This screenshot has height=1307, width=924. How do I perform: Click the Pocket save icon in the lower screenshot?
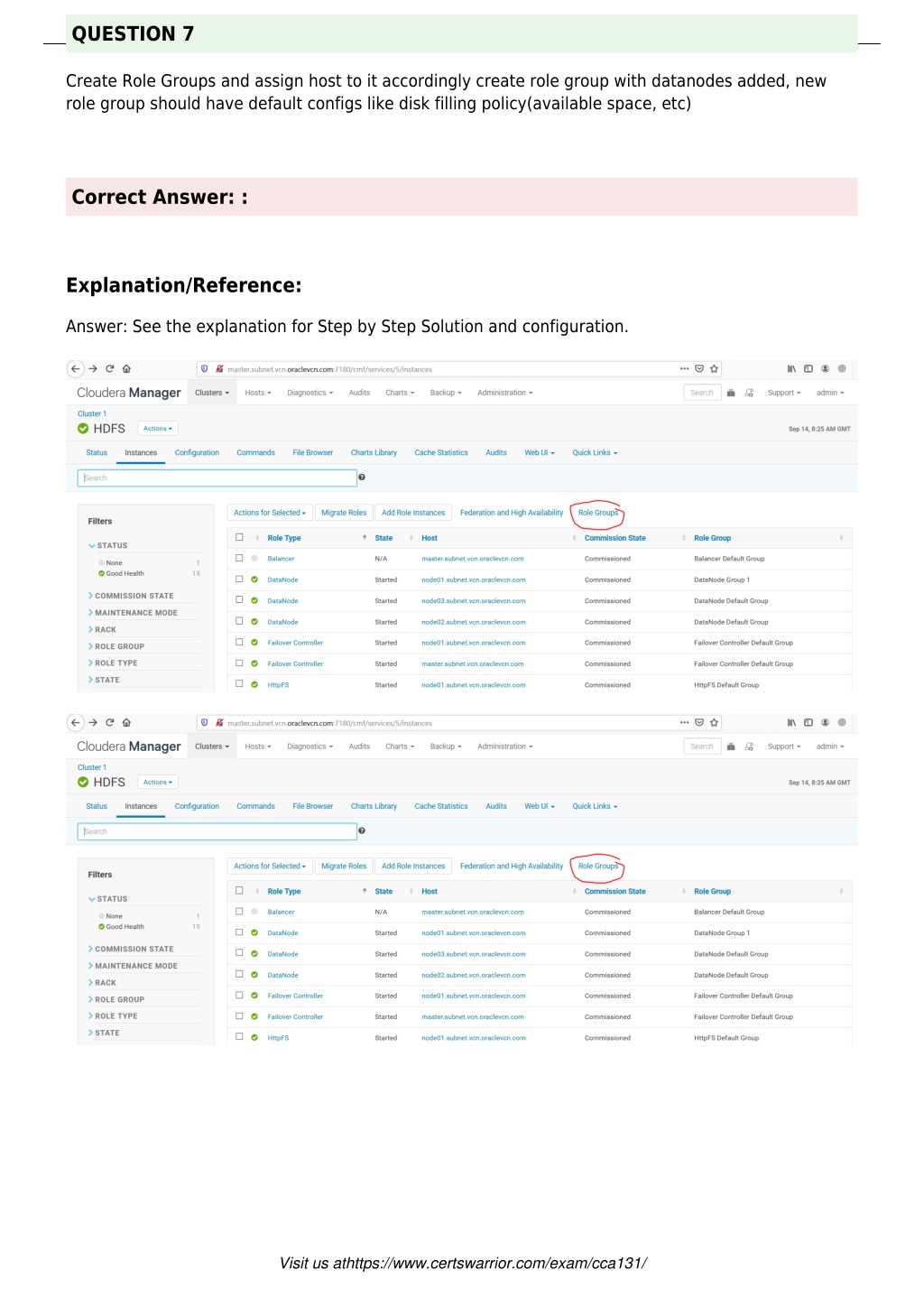699,722
